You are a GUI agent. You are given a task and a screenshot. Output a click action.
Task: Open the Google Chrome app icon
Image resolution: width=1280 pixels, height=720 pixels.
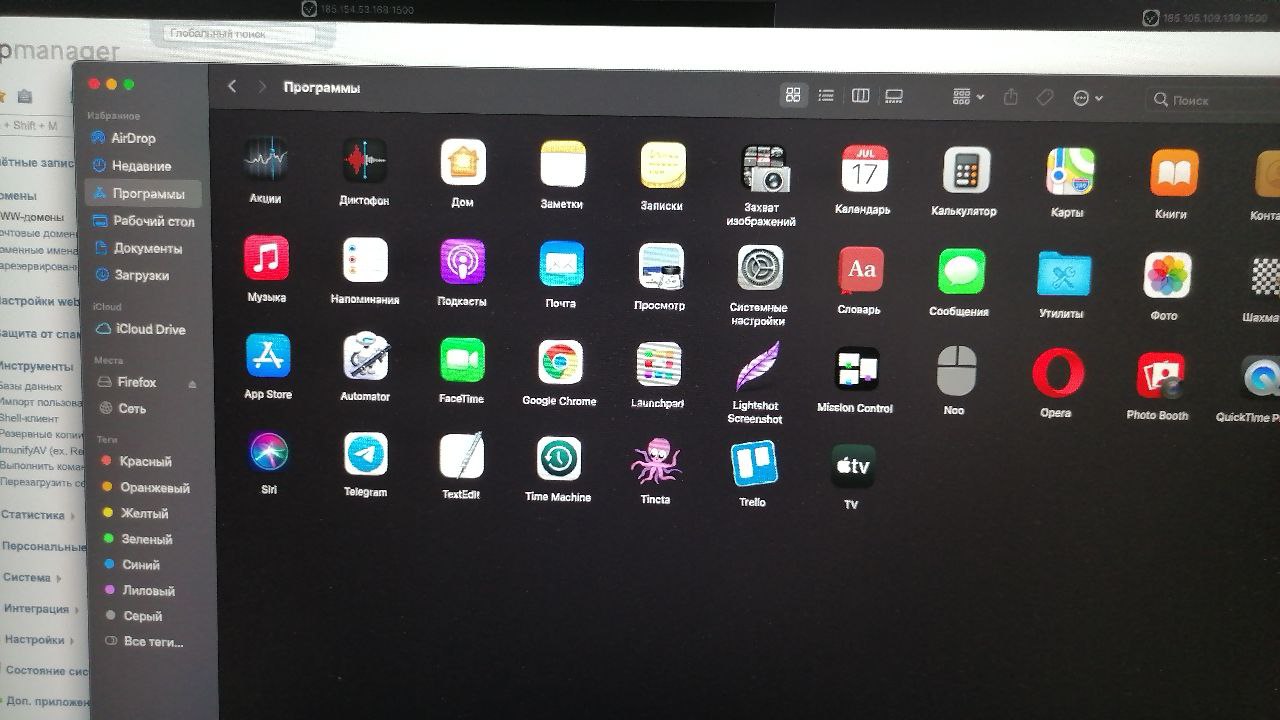[x=560, y=362]
